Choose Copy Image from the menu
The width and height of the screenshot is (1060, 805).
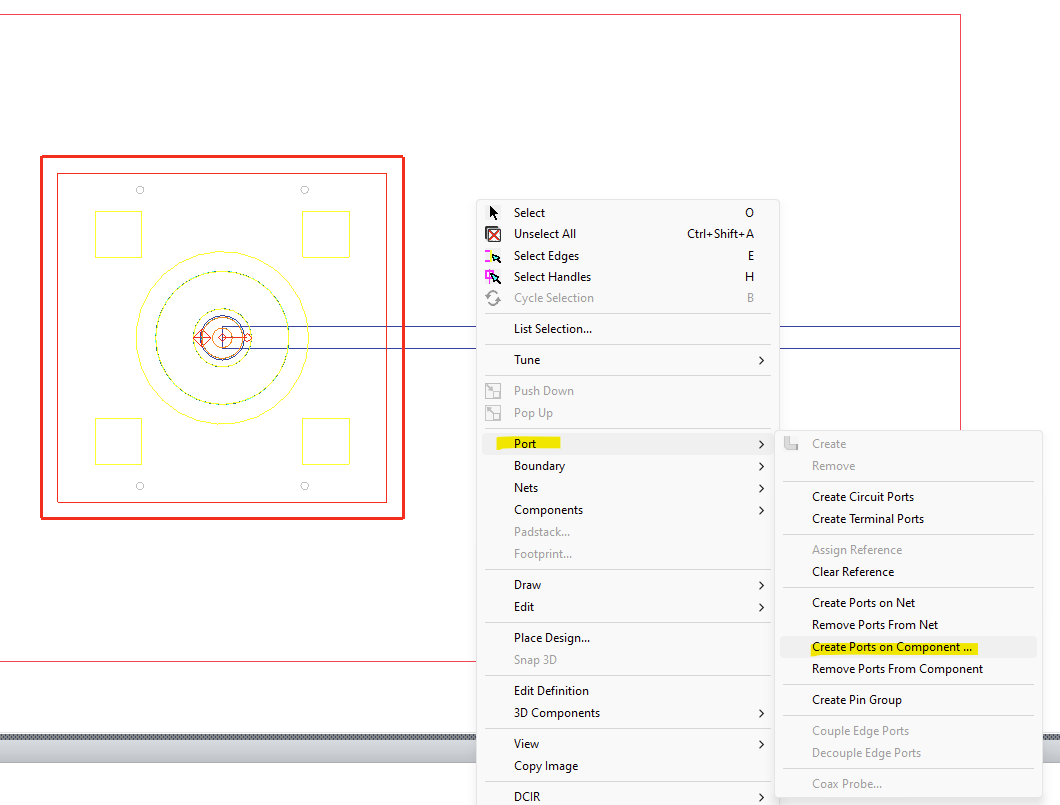point(547,765)
